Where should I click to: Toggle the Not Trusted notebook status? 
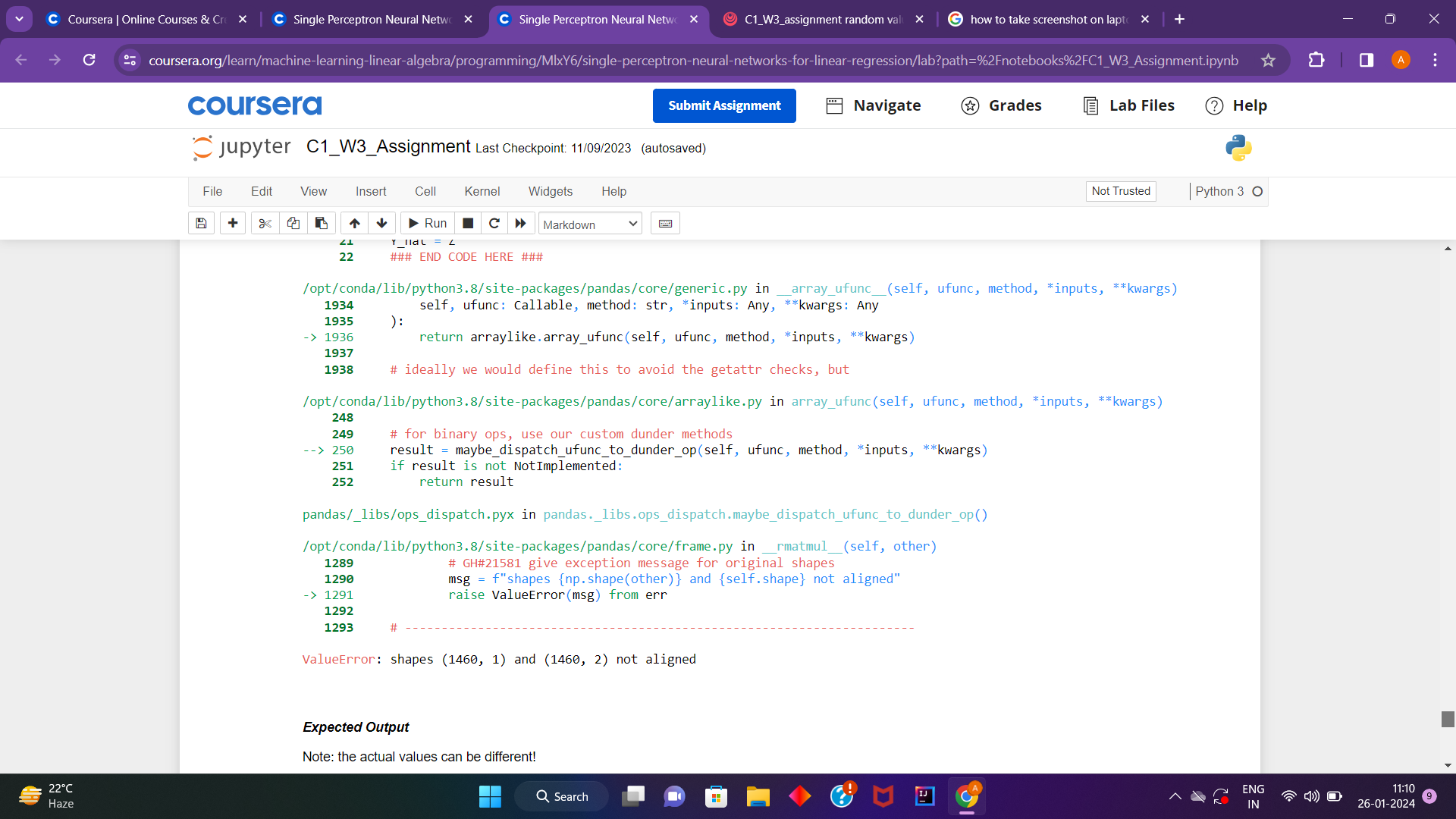click(x=1121, y=191)
